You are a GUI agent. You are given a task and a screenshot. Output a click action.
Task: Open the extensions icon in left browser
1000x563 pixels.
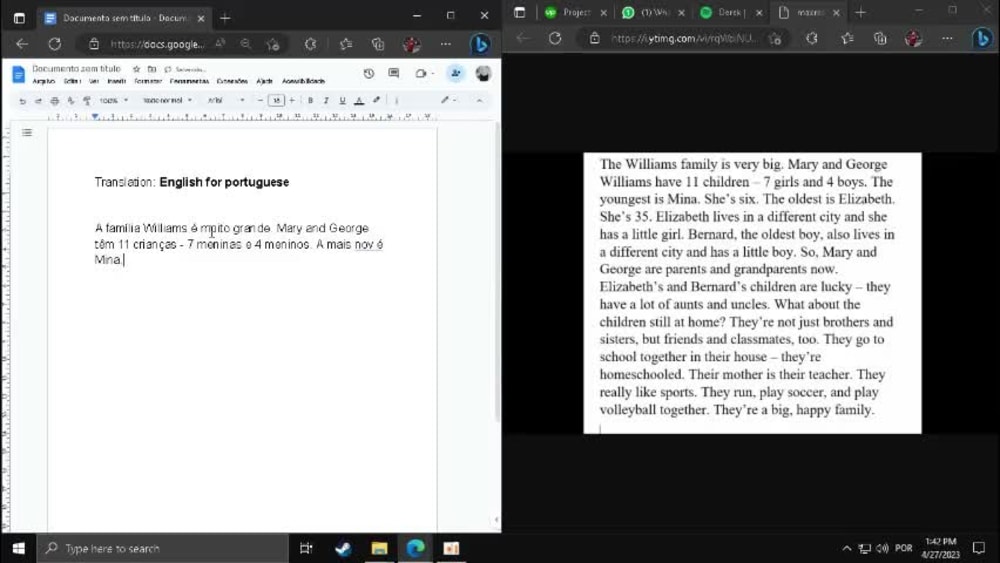[311, 44]
